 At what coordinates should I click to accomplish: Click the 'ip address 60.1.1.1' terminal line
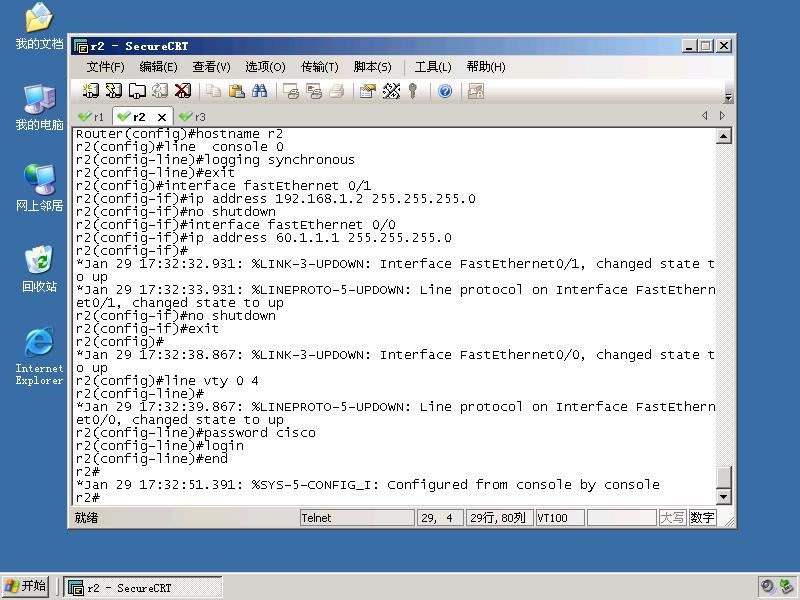[264, 238]
